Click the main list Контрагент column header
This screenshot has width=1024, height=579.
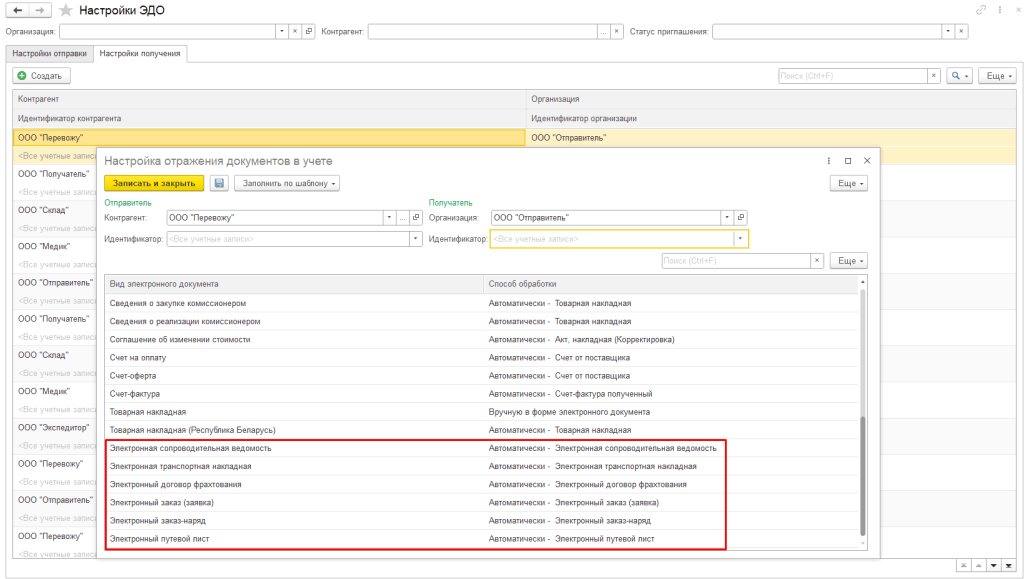269,99
